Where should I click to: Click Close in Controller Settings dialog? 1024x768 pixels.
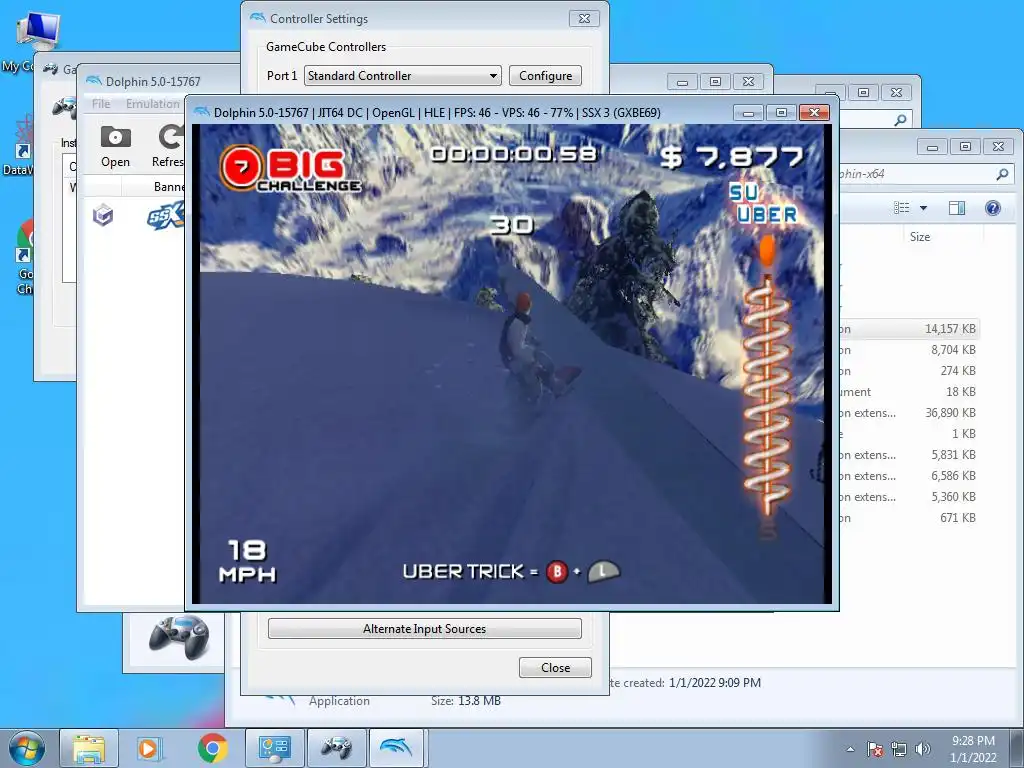[x=555, y=667]
